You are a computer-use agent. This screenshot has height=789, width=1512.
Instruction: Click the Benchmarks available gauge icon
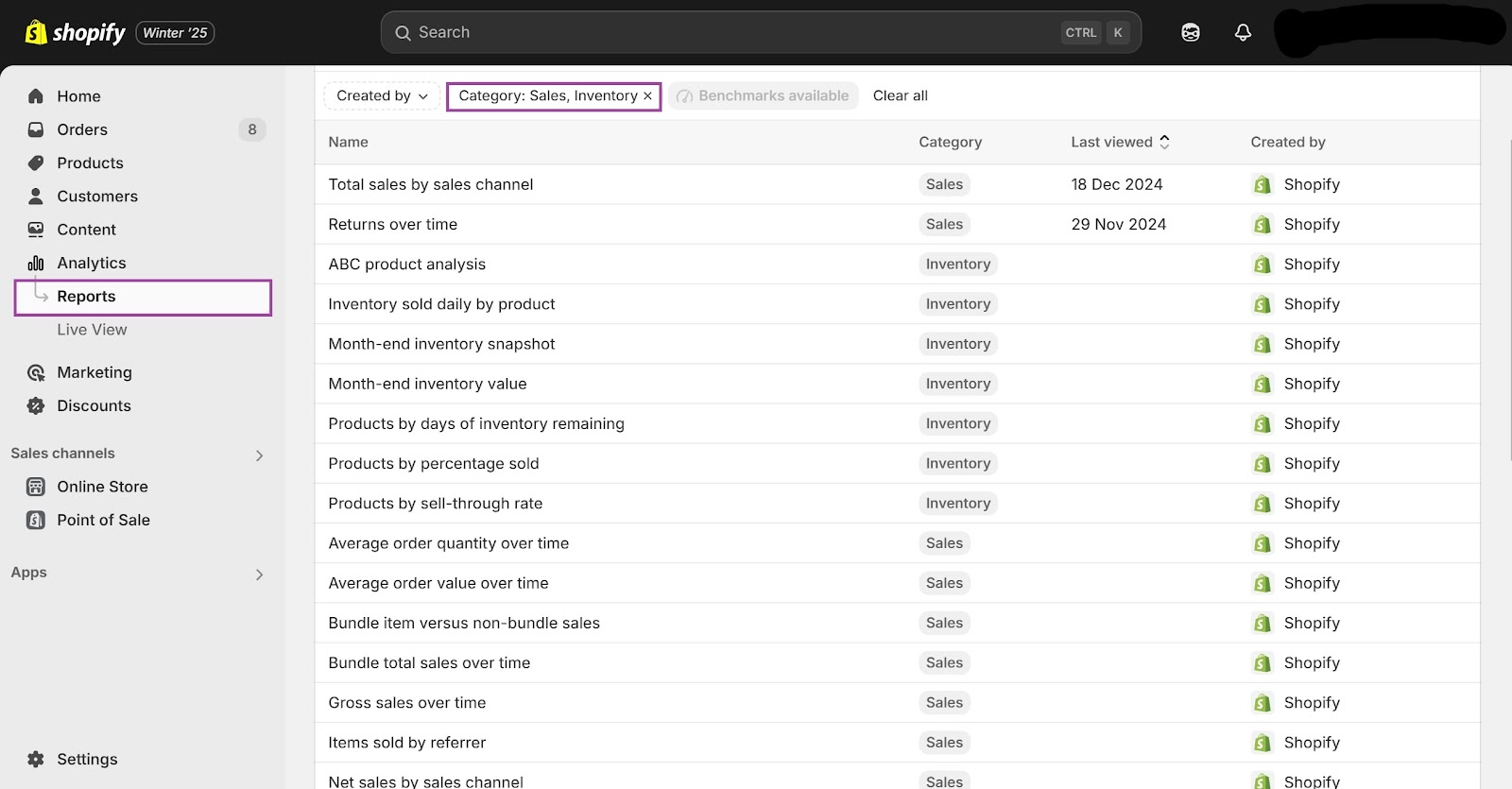tap(685, 96)
